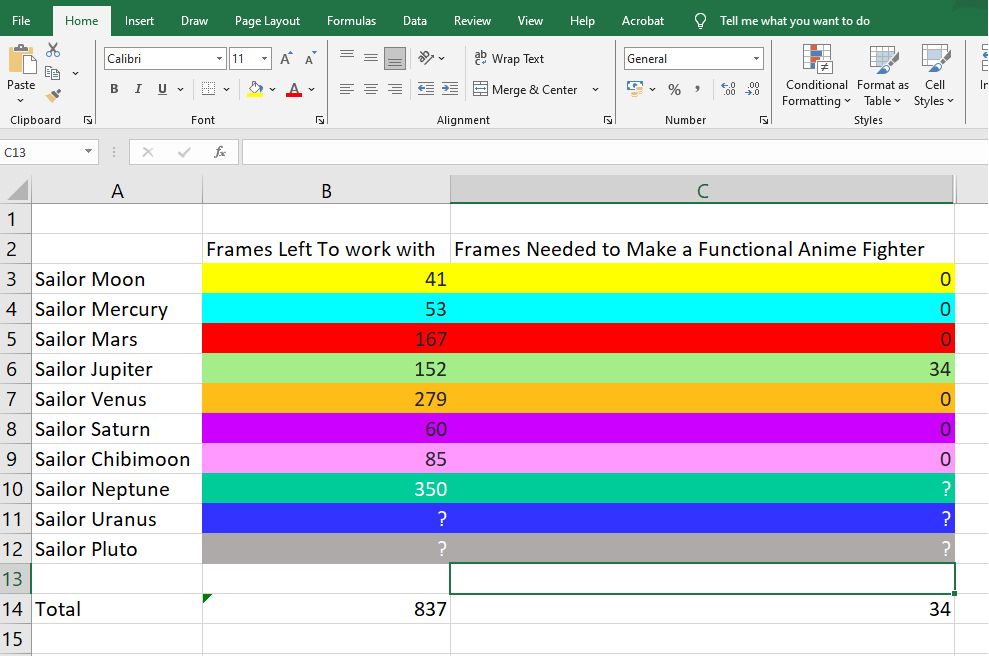Click the Insert Function fx icon

[x=219, y=152]
